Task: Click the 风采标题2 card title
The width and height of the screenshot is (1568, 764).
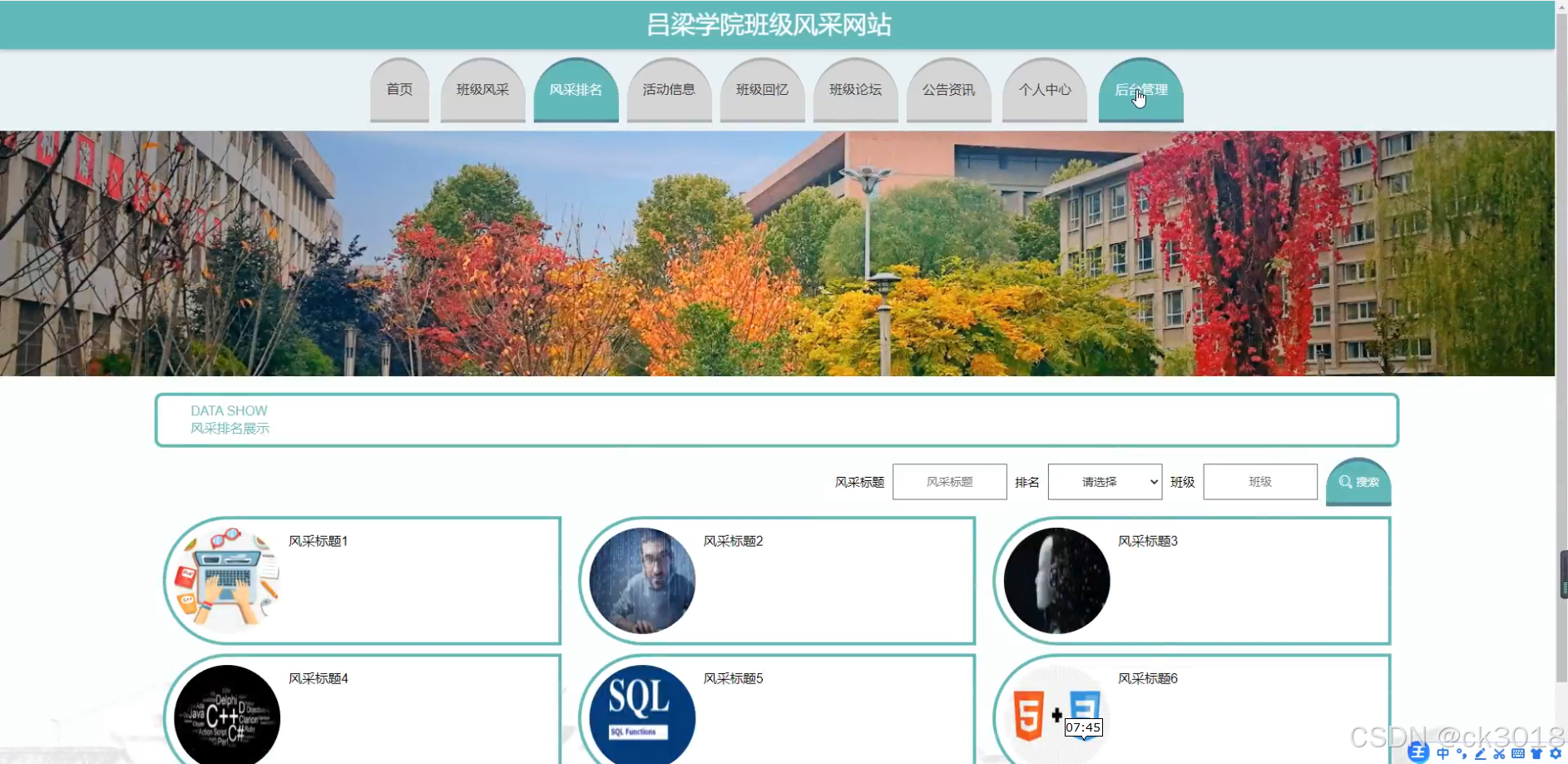Action: click(x=733, y=541)
